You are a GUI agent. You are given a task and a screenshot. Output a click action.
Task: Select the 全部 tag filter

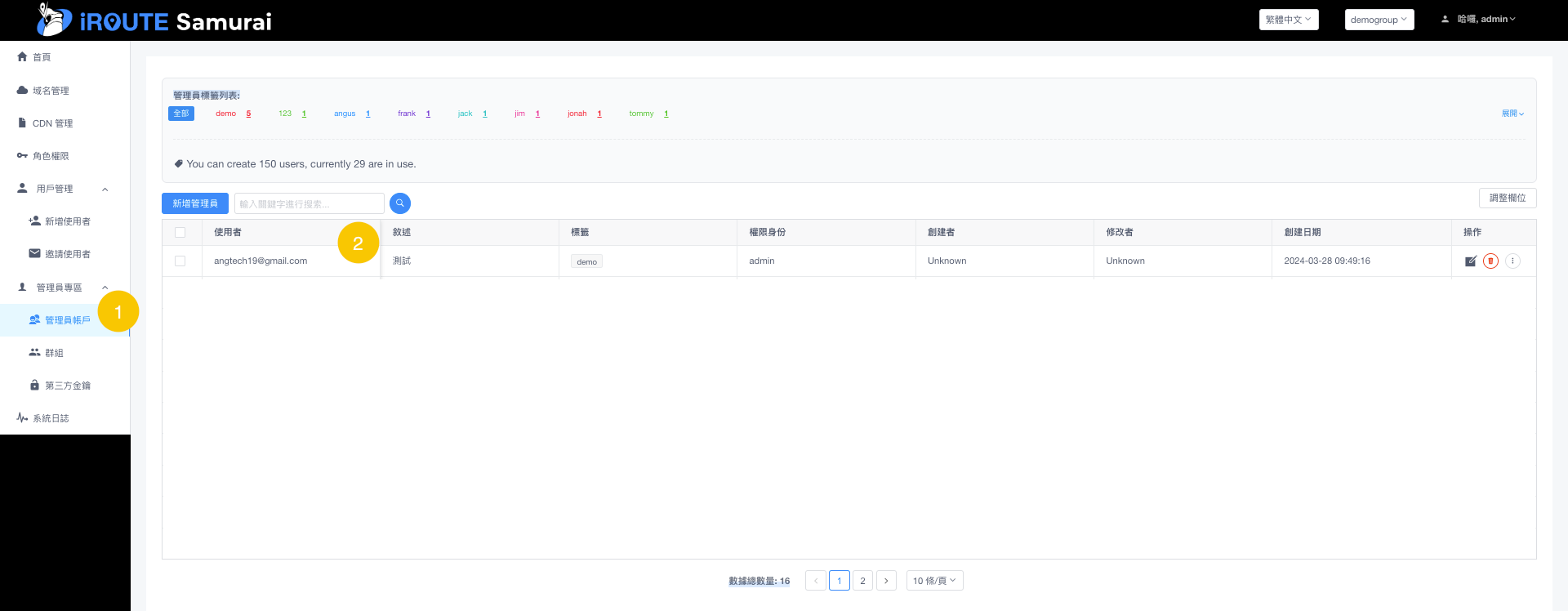point(181,114)
